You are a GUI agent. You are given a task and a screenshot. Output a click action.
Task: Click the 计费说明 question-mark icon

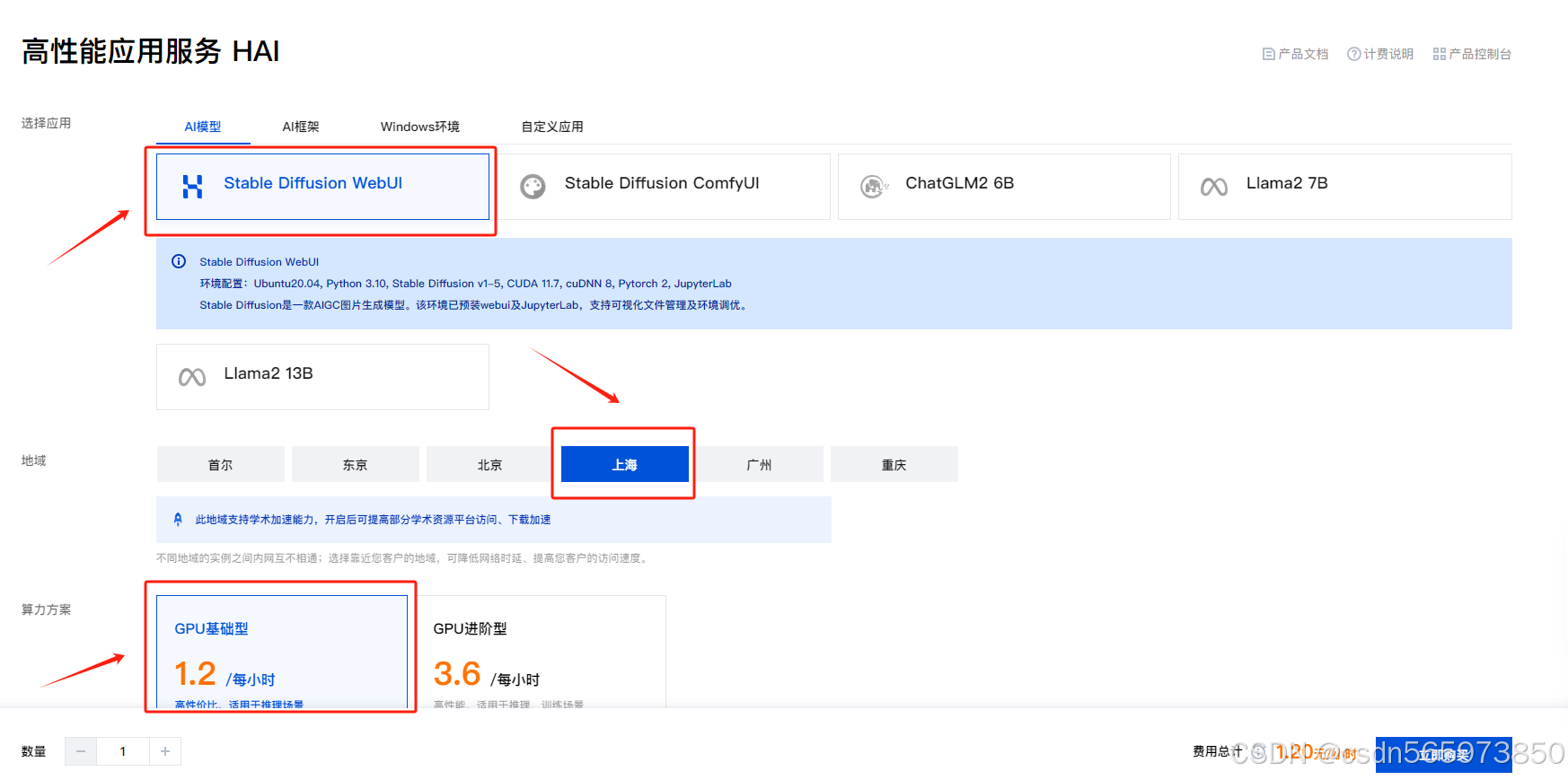tap(1353, 54)
